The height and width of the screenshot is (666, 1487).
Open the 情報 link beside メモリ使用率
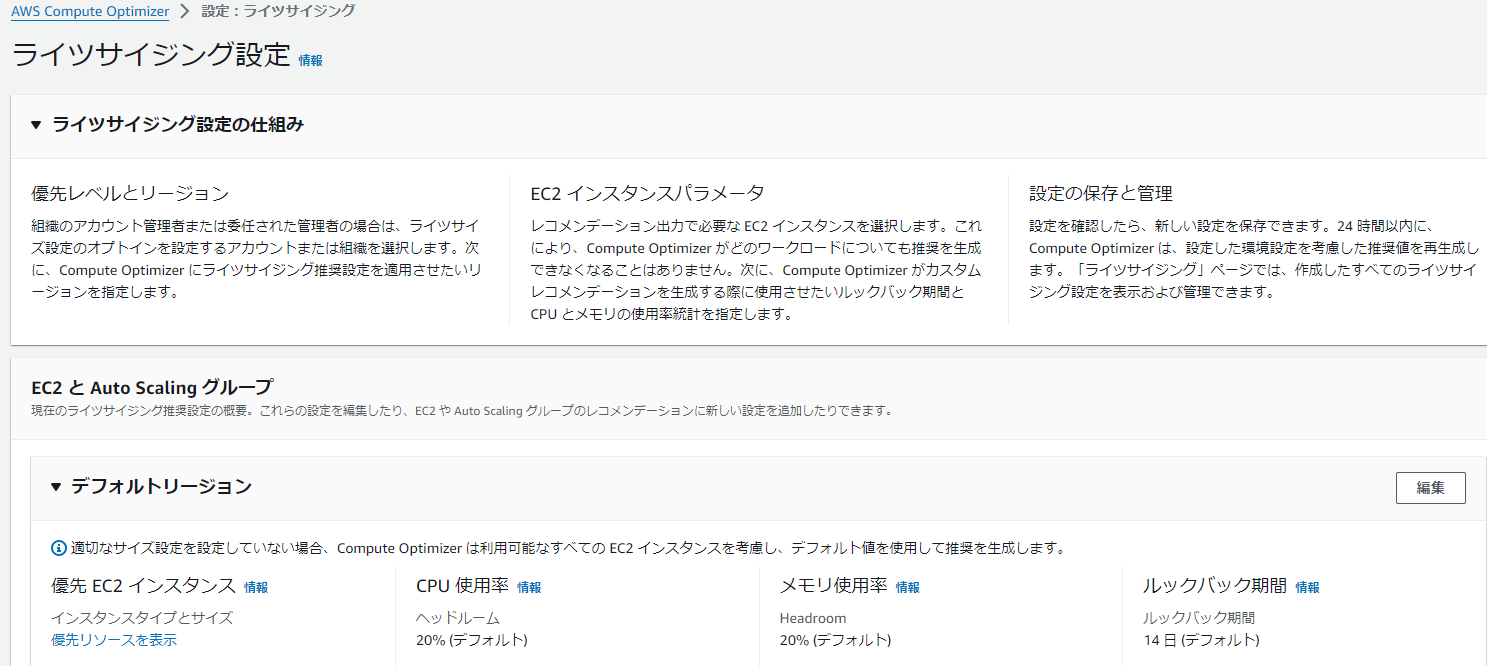click(908, 588)
